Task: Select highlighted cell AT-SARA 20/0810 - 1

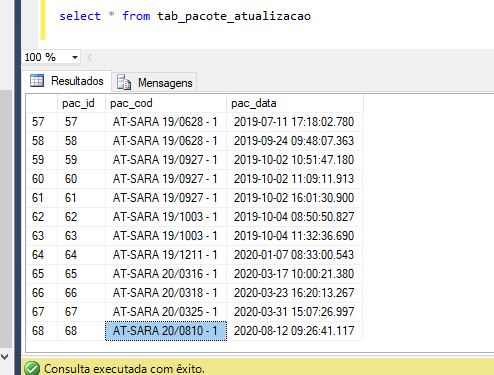Action: [x=166, y=331]
